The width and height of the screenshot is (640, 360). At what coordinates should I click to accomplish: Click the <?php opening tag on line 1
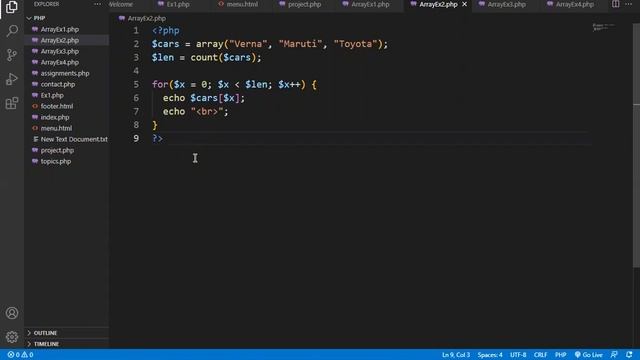pos(165,31)
